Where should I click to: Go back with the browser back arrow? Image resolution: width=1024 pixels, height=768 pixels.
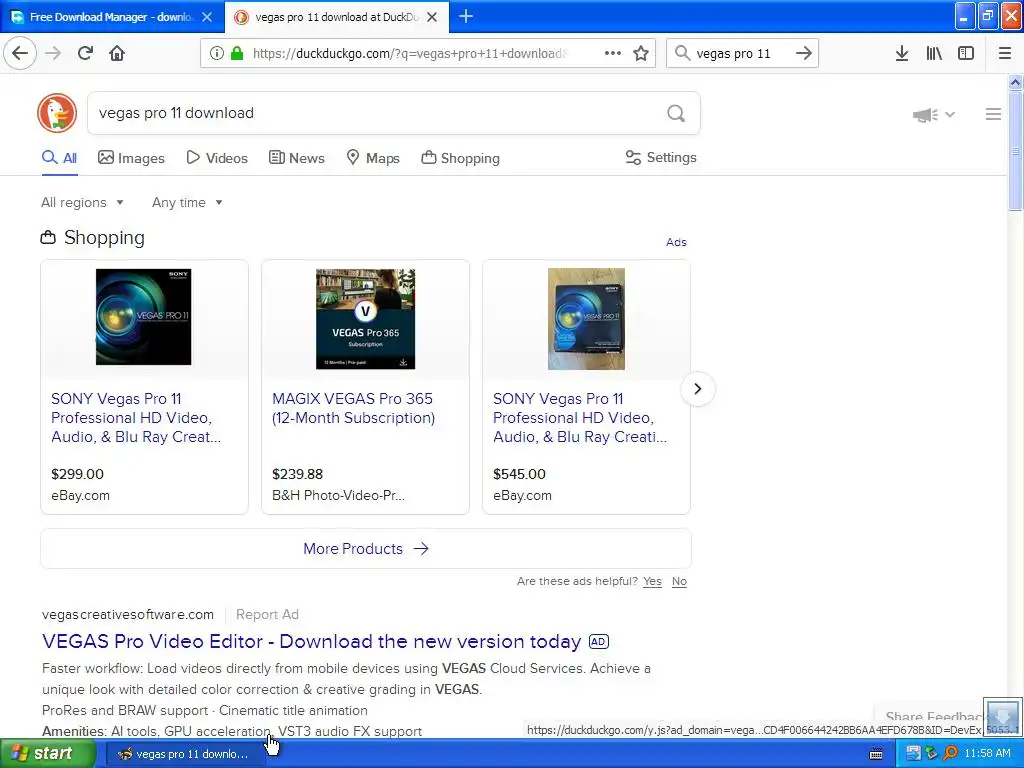click(20, 53)
